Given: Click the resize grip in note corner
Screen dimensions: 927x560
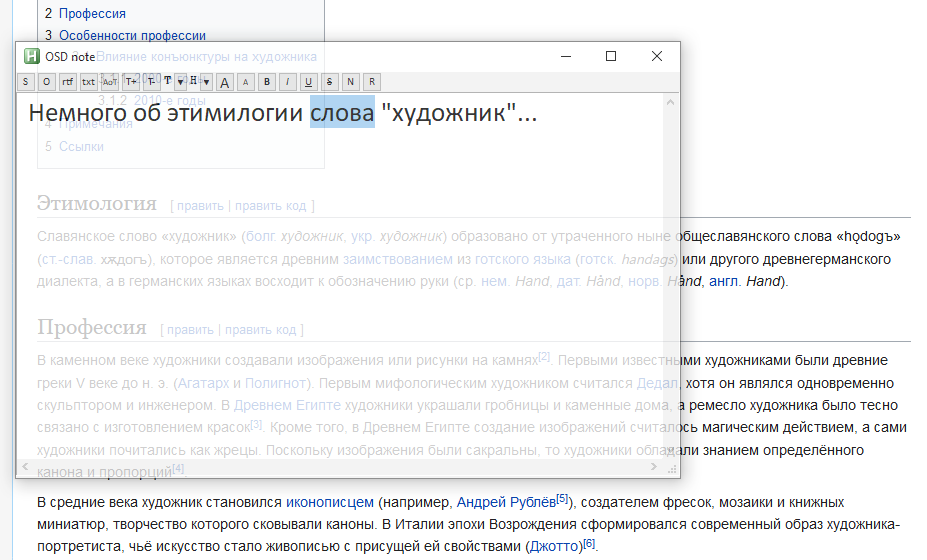Looking at the screenshot, I should tap(672, 469).
